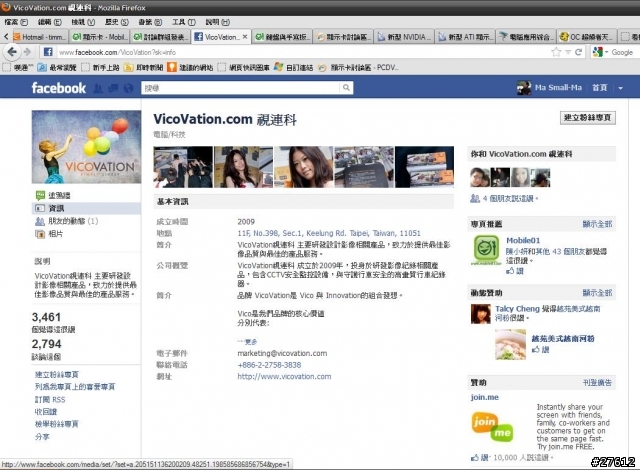The height and width of the screenshot is (470, 640).
Task: Open the third photo showing a woman's face
Action: point(304,167)
